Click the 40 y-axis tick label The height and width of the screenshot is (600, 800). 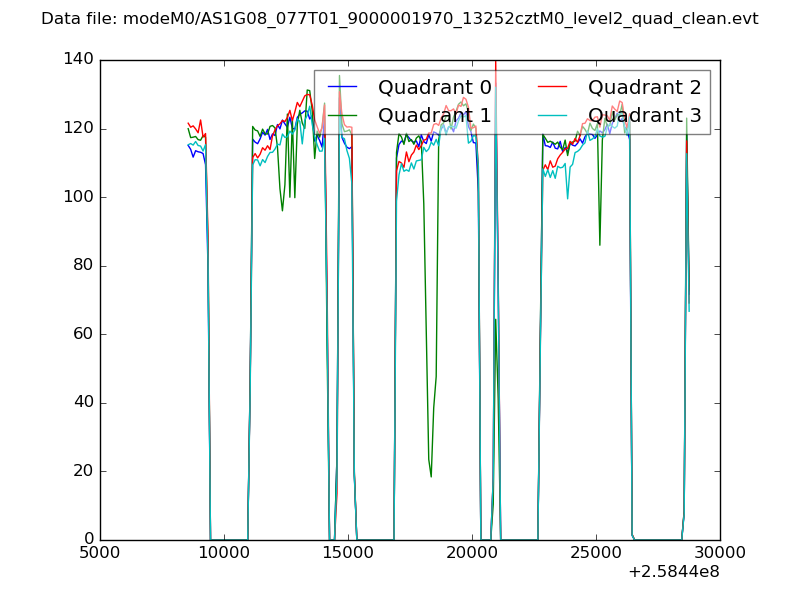(x=84, y=403)
